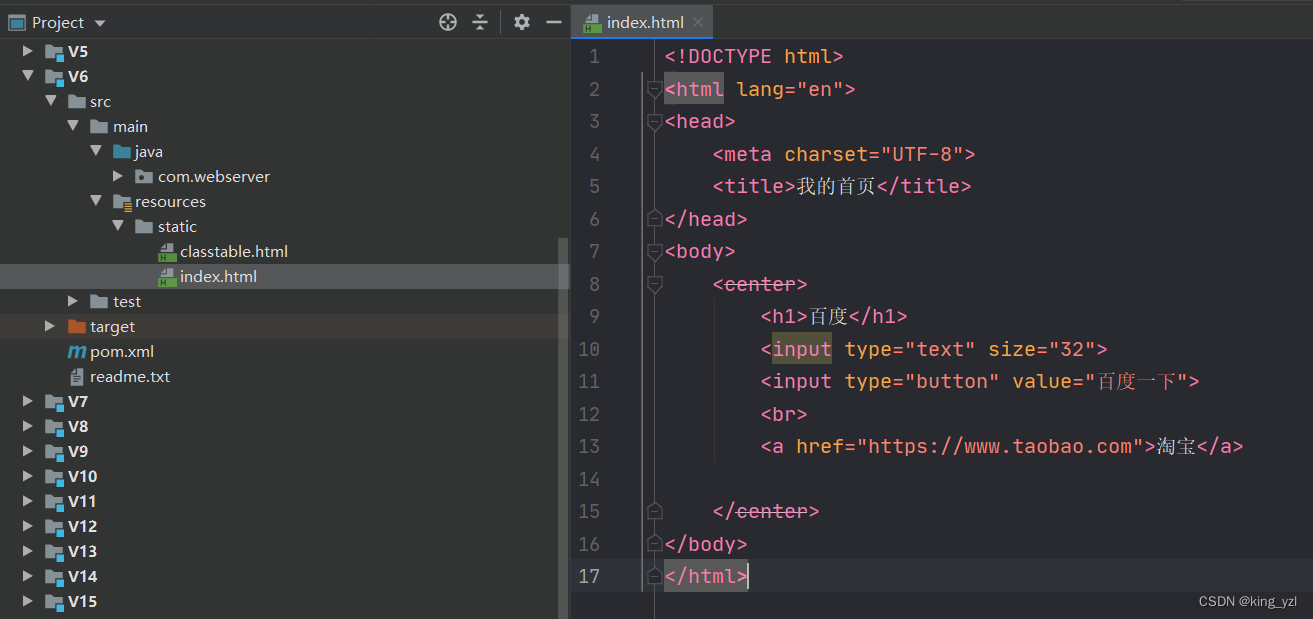
Task: Select classtable.html in the tree
Action: pyautogui.click(x=234, y=251)
